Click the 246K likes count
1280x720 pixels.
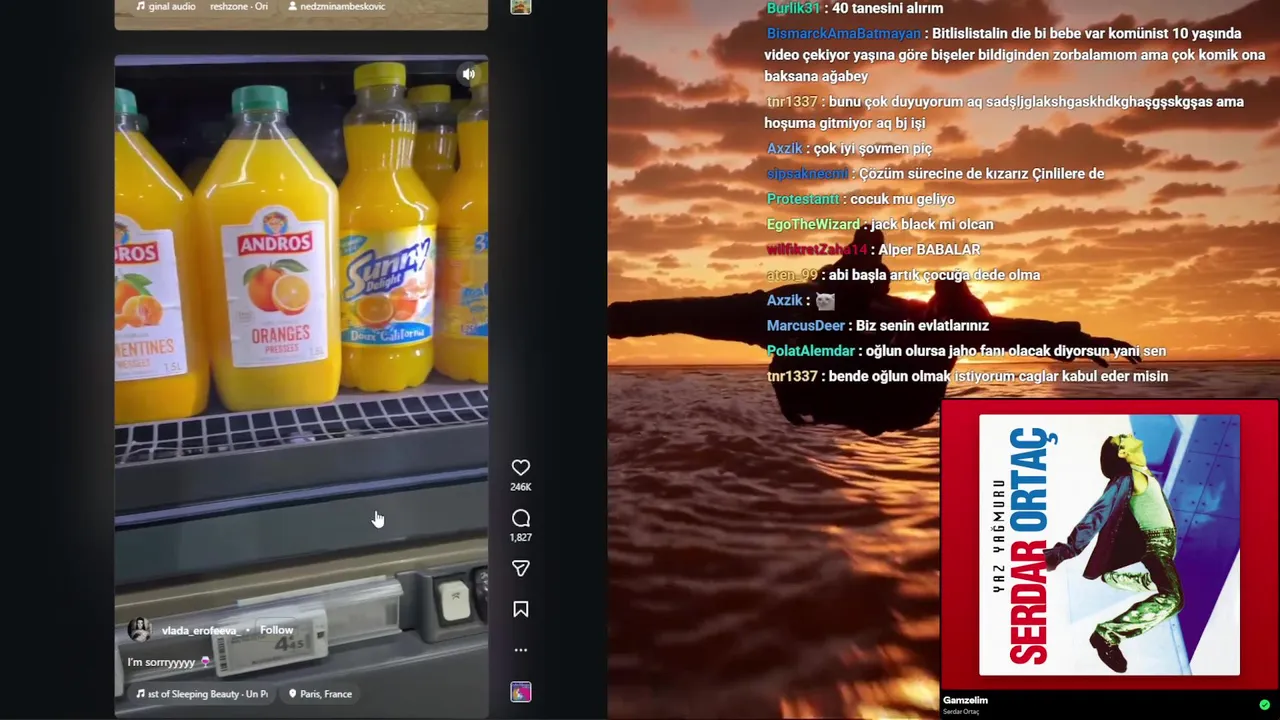[521, 487]
